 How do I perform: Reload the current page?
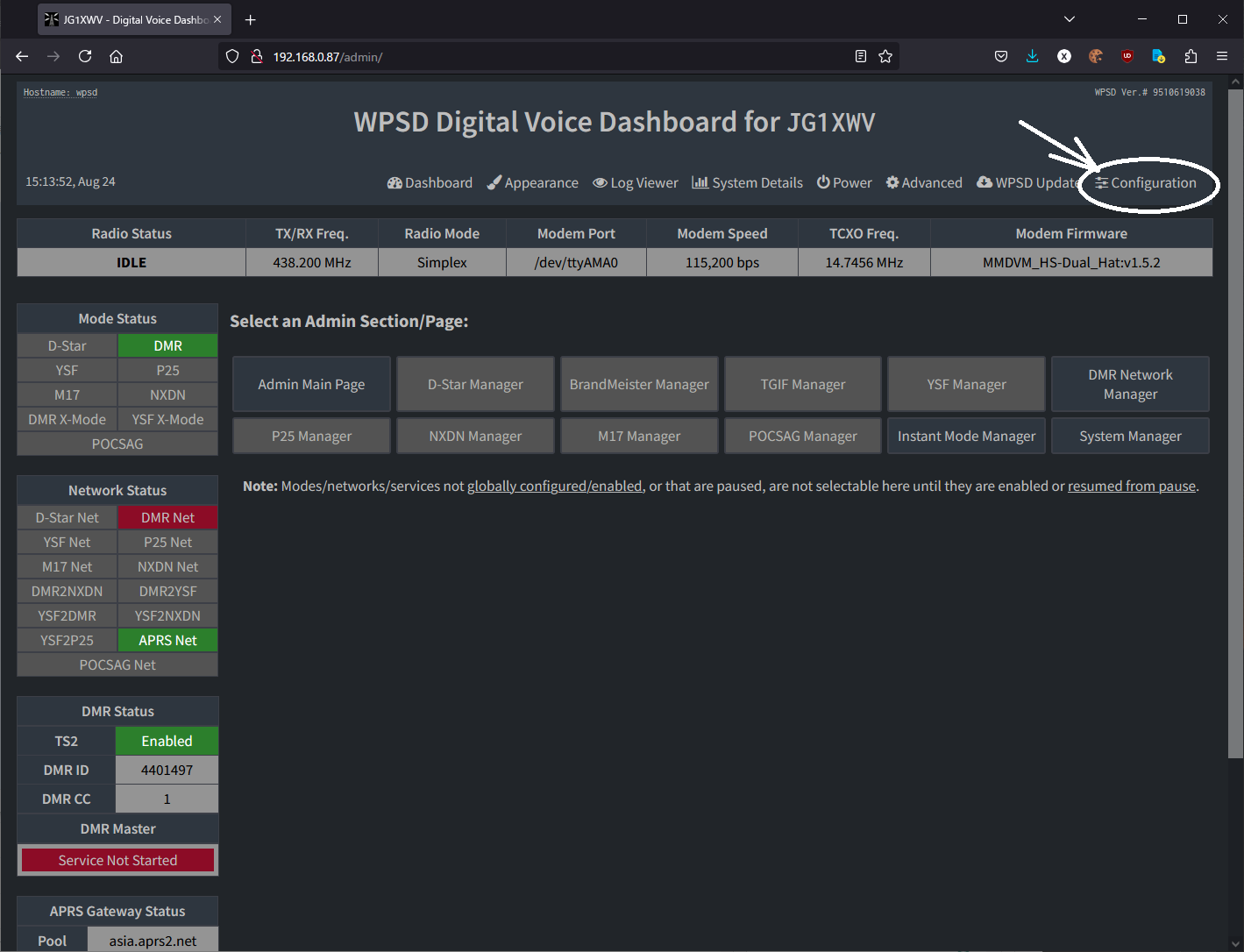coord(85,56)
